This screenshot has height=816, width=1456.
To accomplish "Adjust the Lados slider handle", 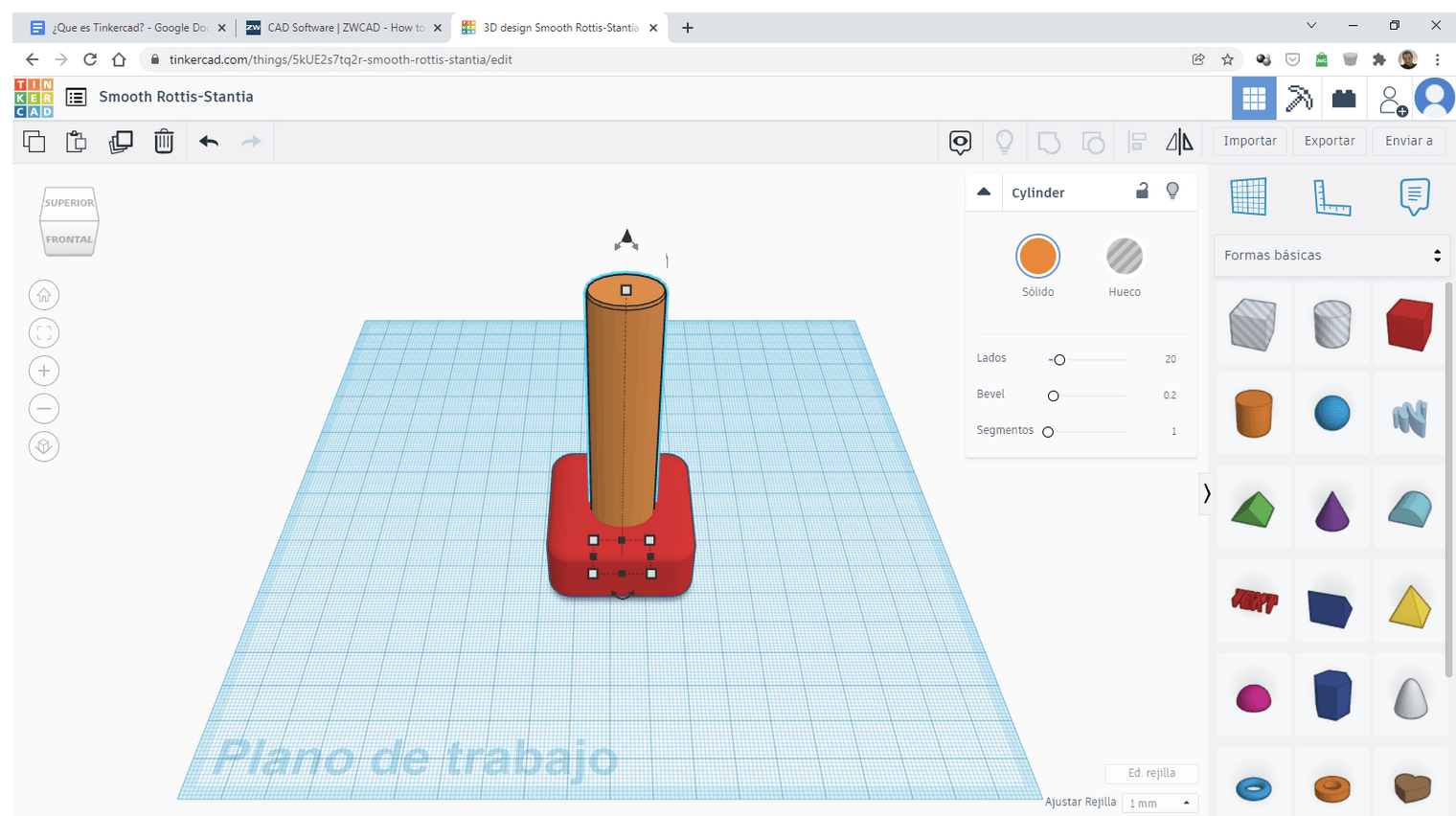I will 1058,359.
